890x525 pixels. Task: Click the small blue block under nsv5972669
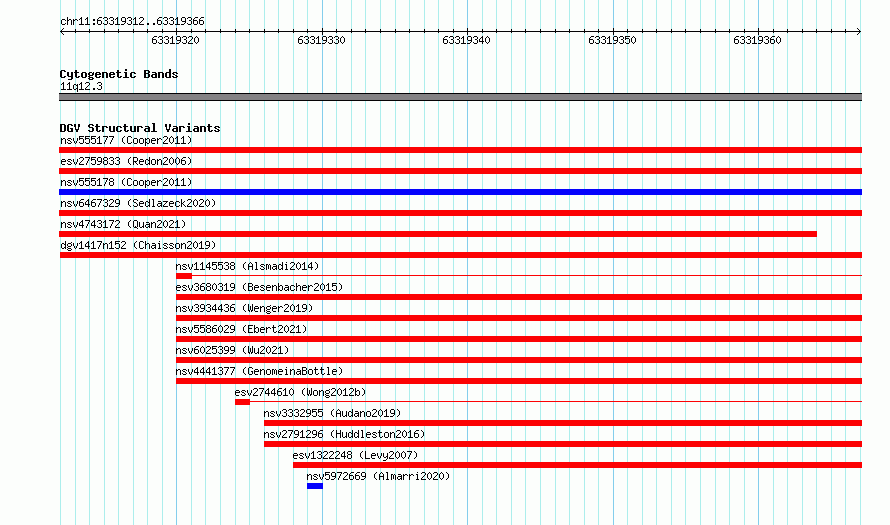click(315, 486)
